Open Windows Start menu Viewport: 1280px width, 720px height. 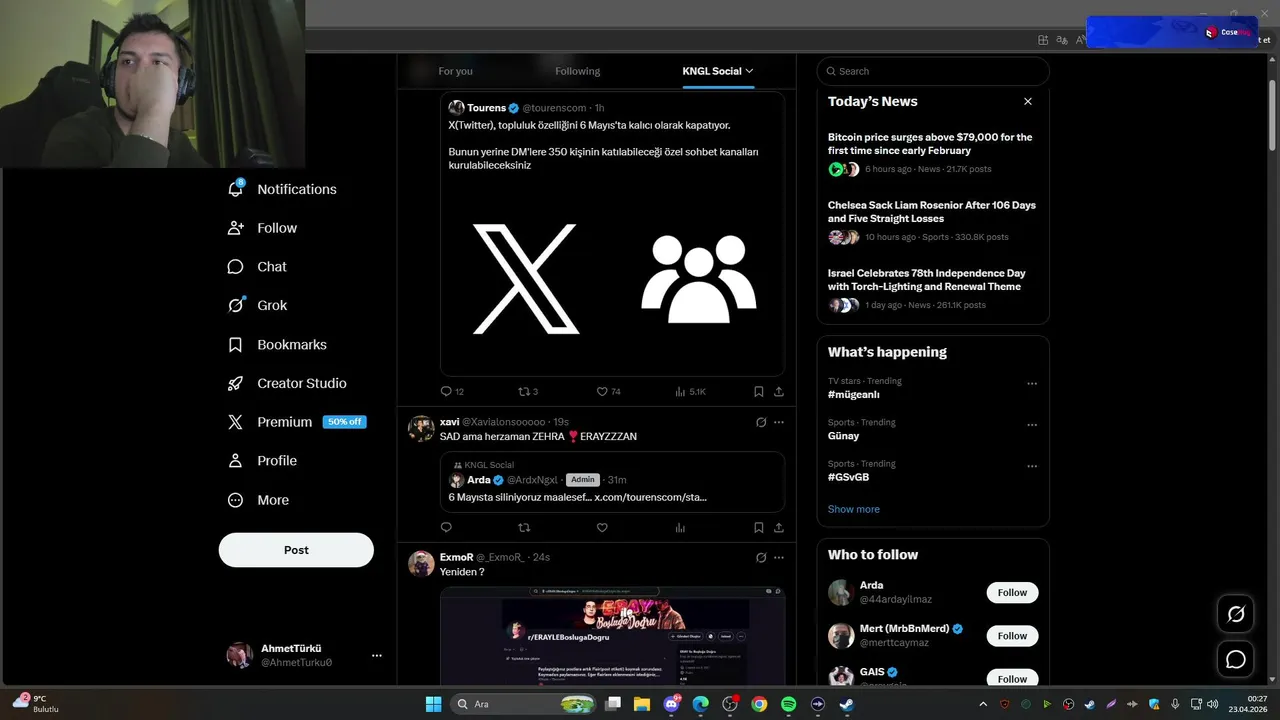(433, 704)
